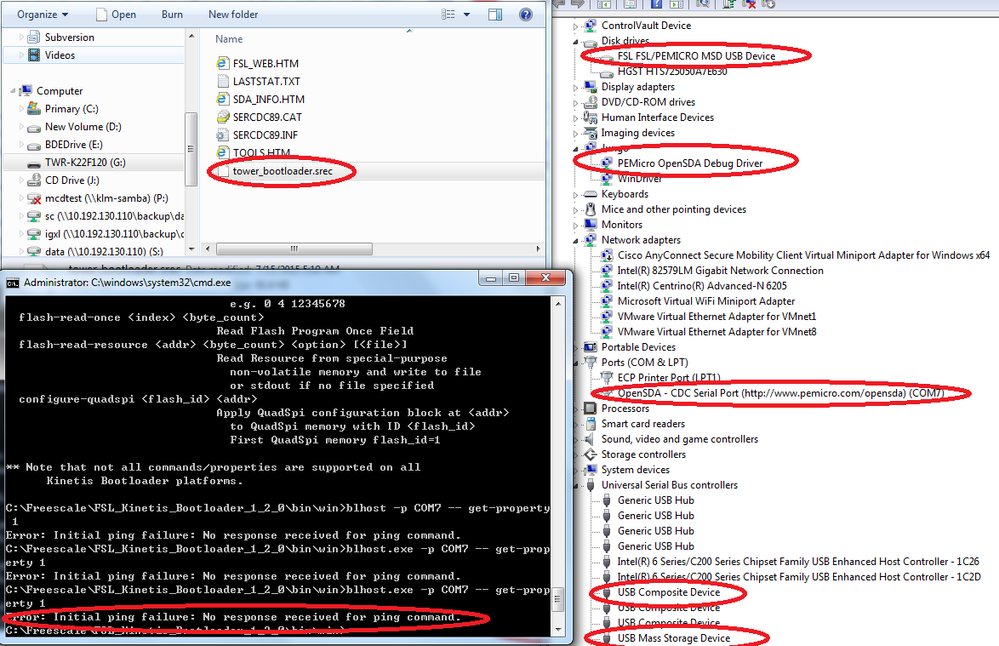Select CD Drive (J:)
This screenshot has height=646, width=999.
[x=72, y=180]
